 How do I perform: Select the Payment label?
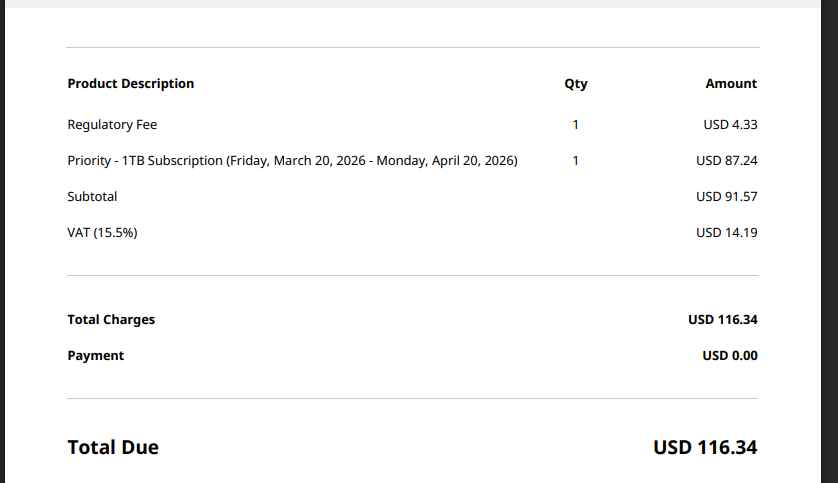coord(96,356)
